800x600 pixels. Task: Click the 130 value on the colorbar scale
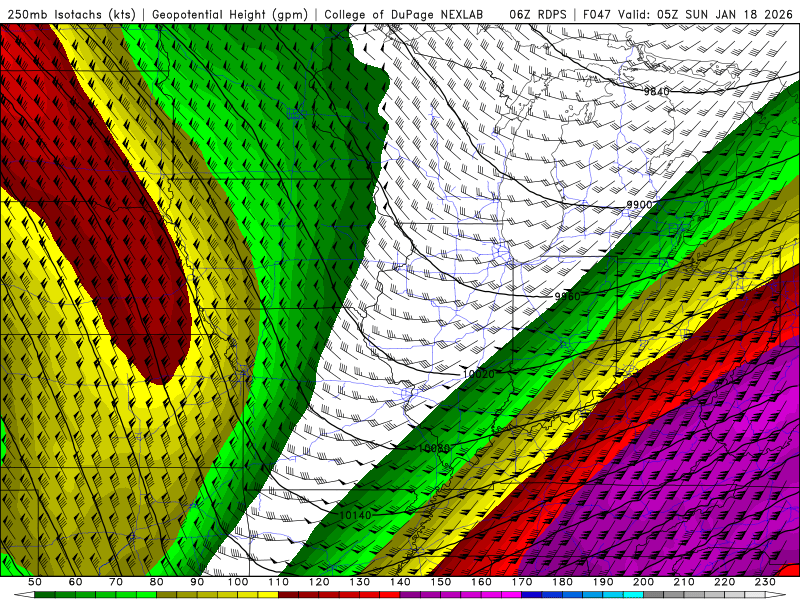pos(359,582)
